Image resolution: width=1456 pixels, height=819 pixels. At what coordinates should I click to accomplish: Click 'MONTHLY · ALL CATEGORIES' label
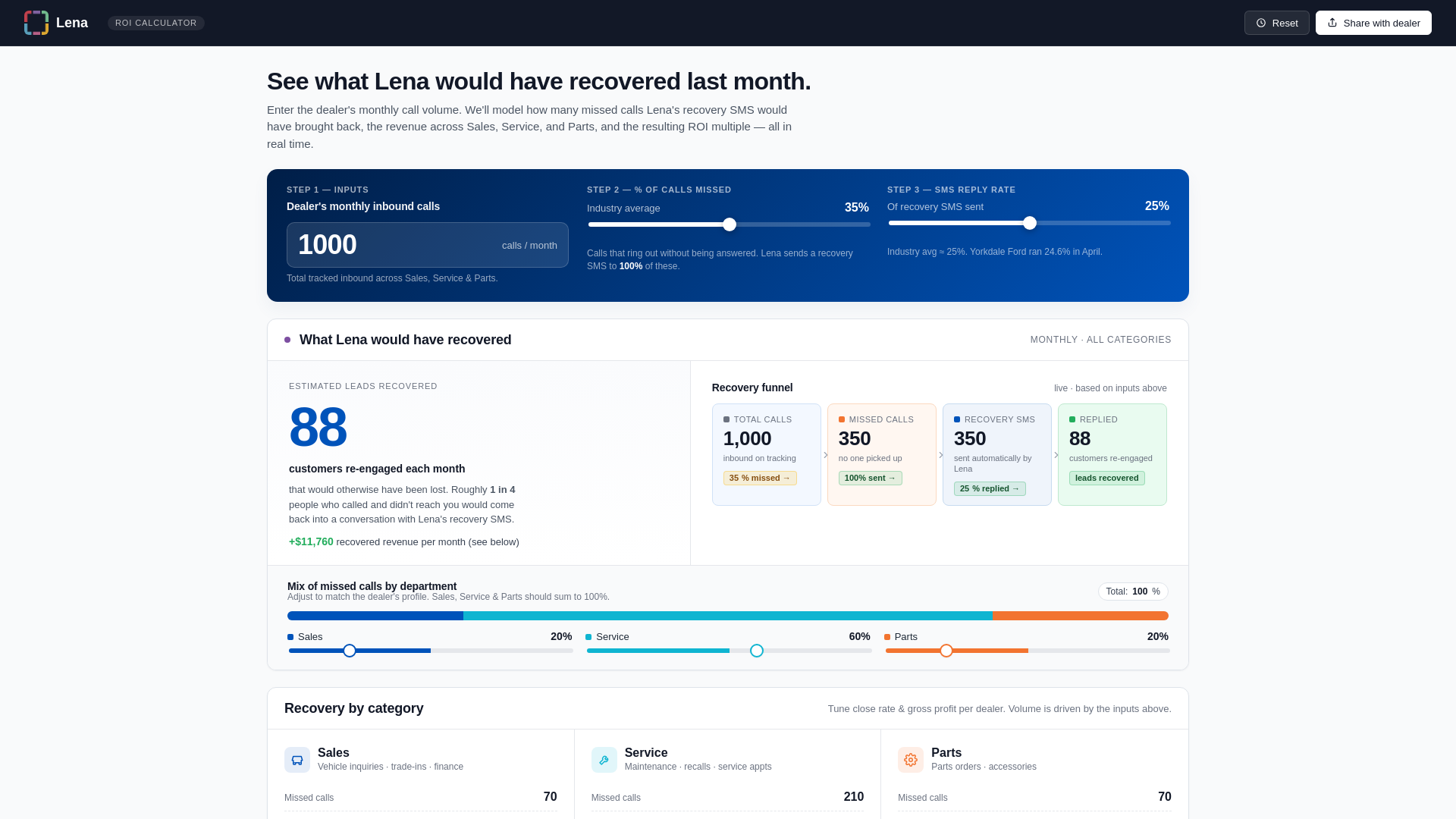pyautogui.click(x=1100, y=340)
